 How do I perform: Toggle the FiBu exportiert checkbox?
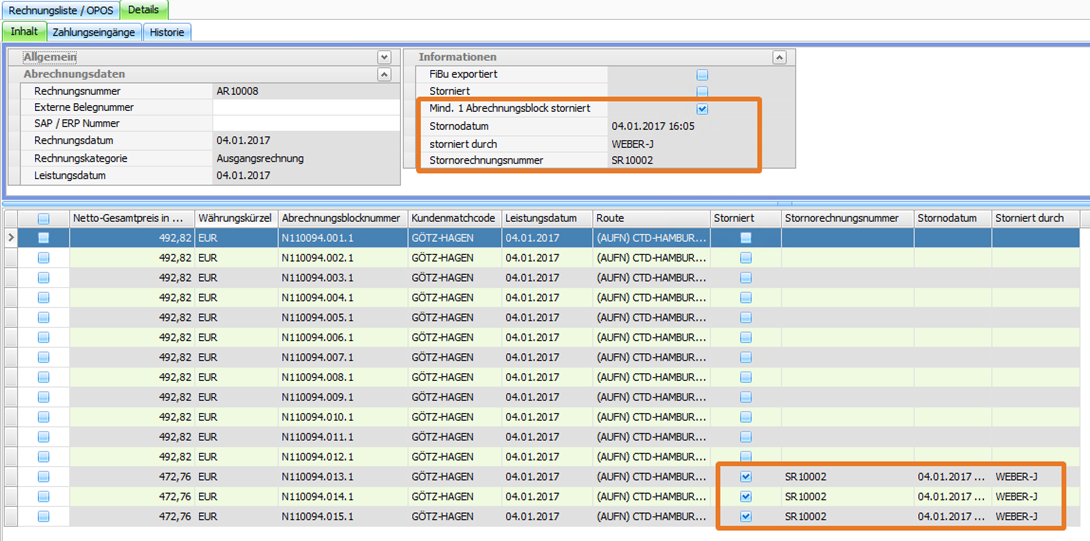tap(702, 75)
